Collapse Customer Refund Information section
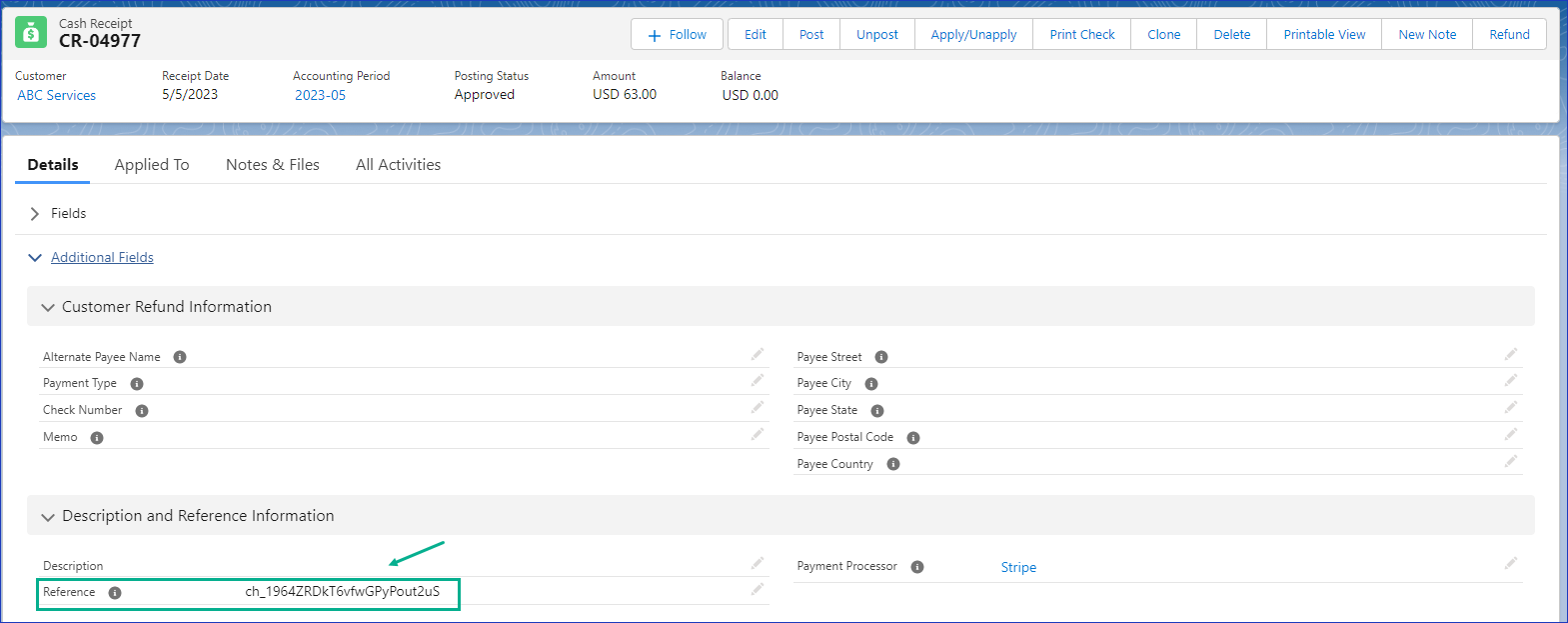The width and height of the screenshot is (1568, 623). point(48,308)
